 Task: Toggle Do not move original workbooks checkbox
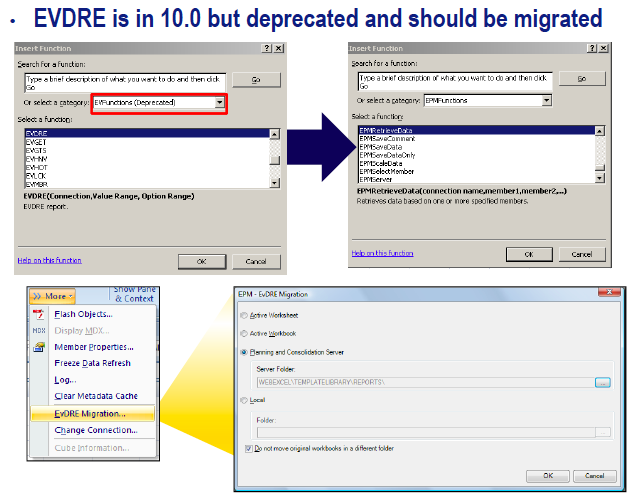249,449
